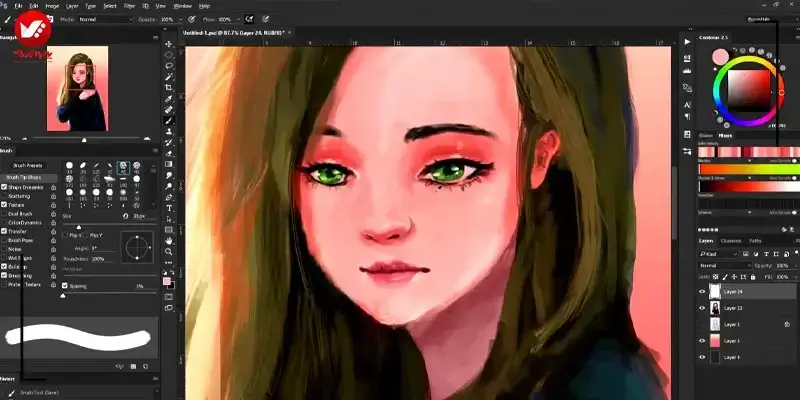Open the Image menu
The image size is (800, 400).
point(52,6)
